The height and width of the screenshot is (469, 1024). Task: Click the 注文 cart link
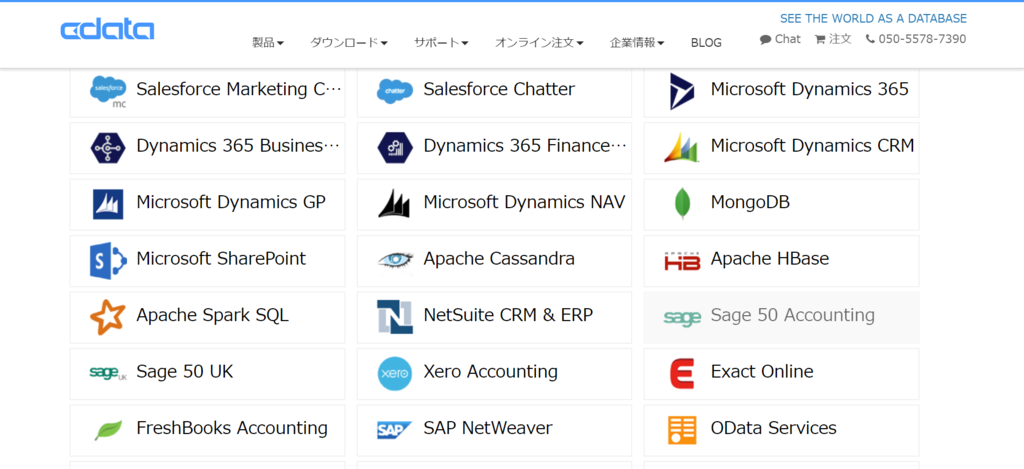[x=833, y=39]
